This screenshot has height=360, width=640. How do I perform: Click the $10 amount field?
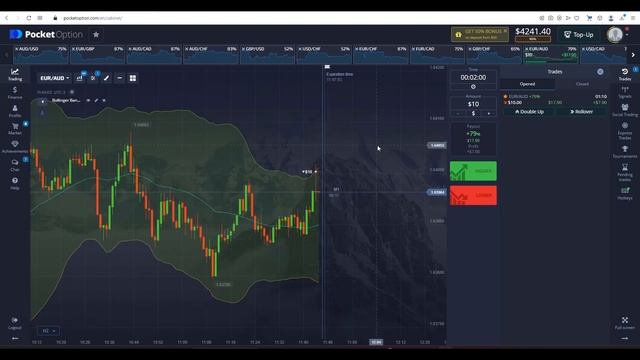473,104
